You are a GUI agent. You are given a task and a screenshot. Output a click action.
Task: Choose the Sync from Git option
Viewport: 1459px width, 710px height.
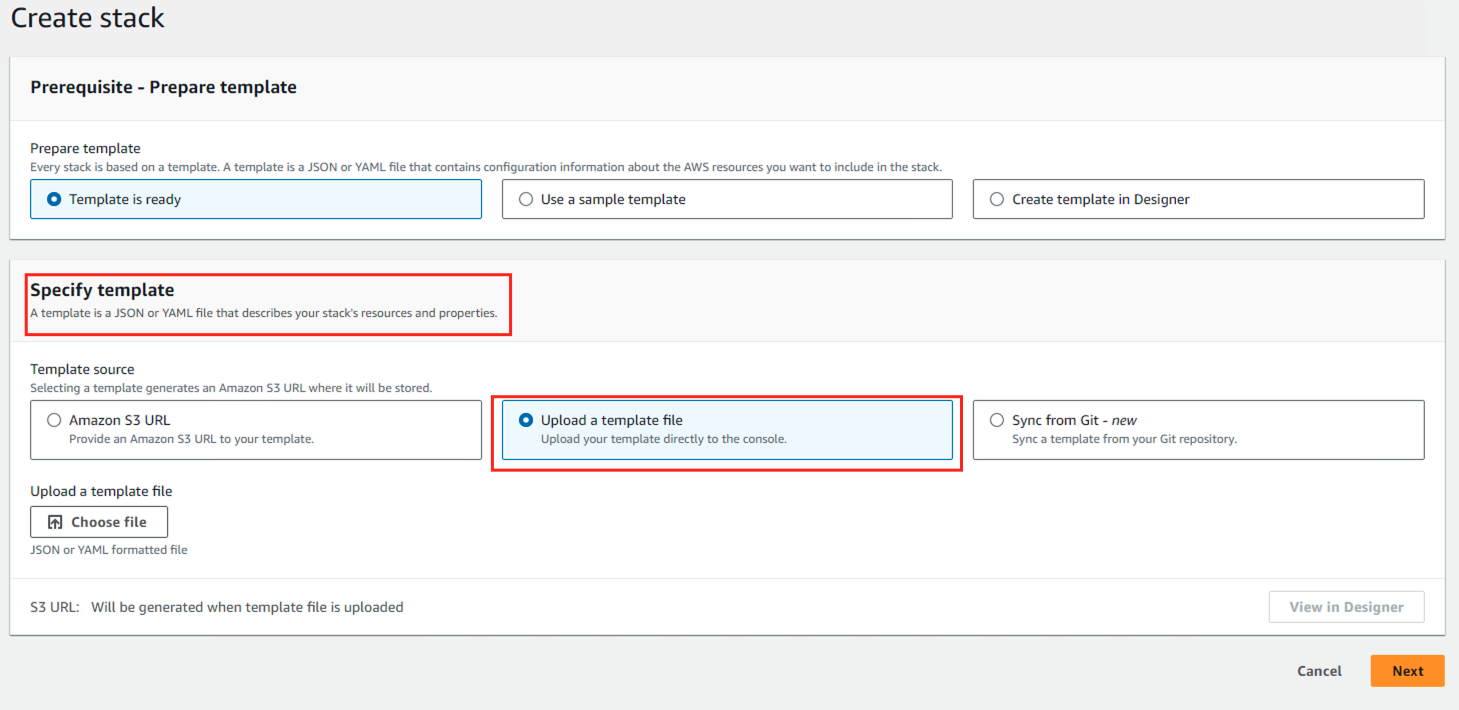(997, 421)
